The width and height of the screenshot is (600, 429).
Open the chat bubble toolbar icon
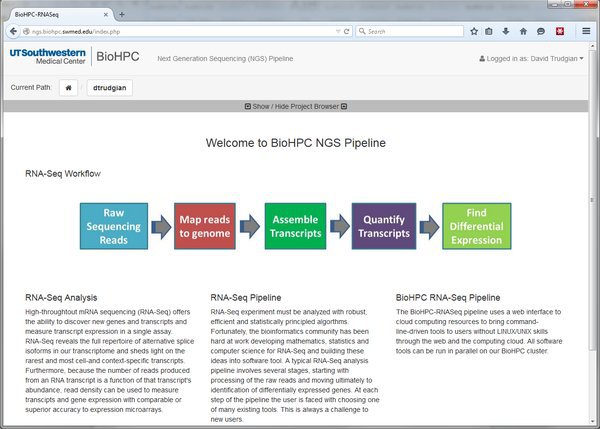point(541,31)
